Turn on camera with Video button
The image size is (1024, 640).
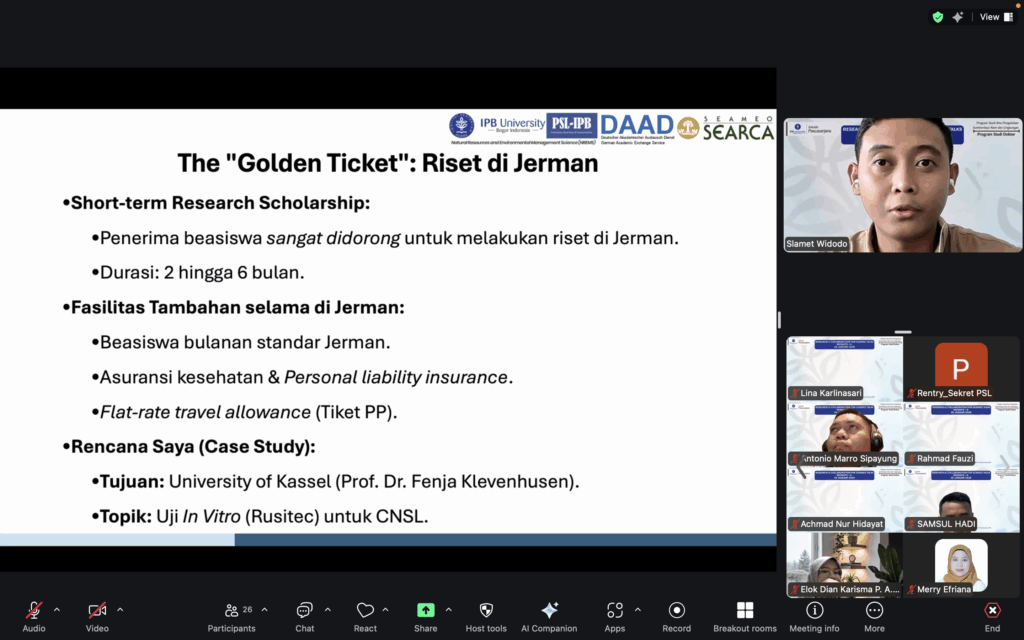[x=97, y=611]
